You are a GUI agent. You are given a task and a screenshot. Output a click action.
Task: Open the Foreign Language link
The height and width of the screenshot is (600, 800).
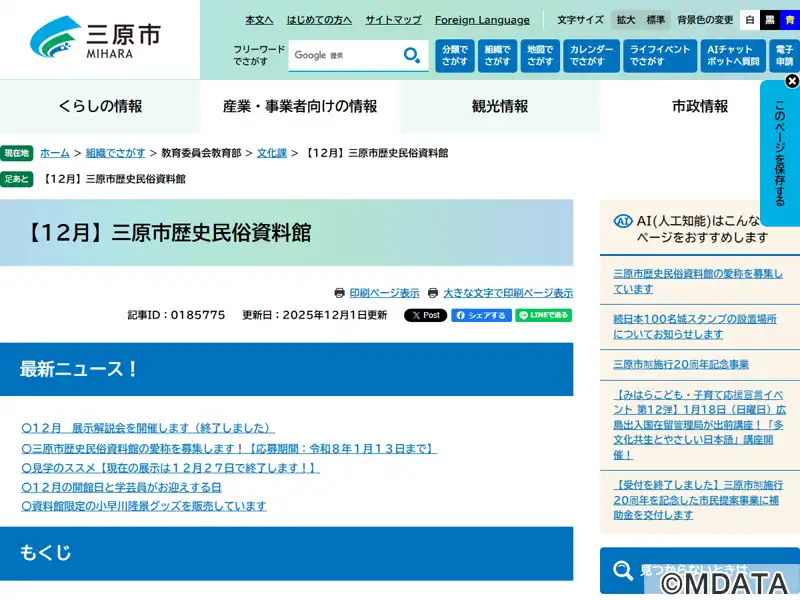tap(482, 20)
